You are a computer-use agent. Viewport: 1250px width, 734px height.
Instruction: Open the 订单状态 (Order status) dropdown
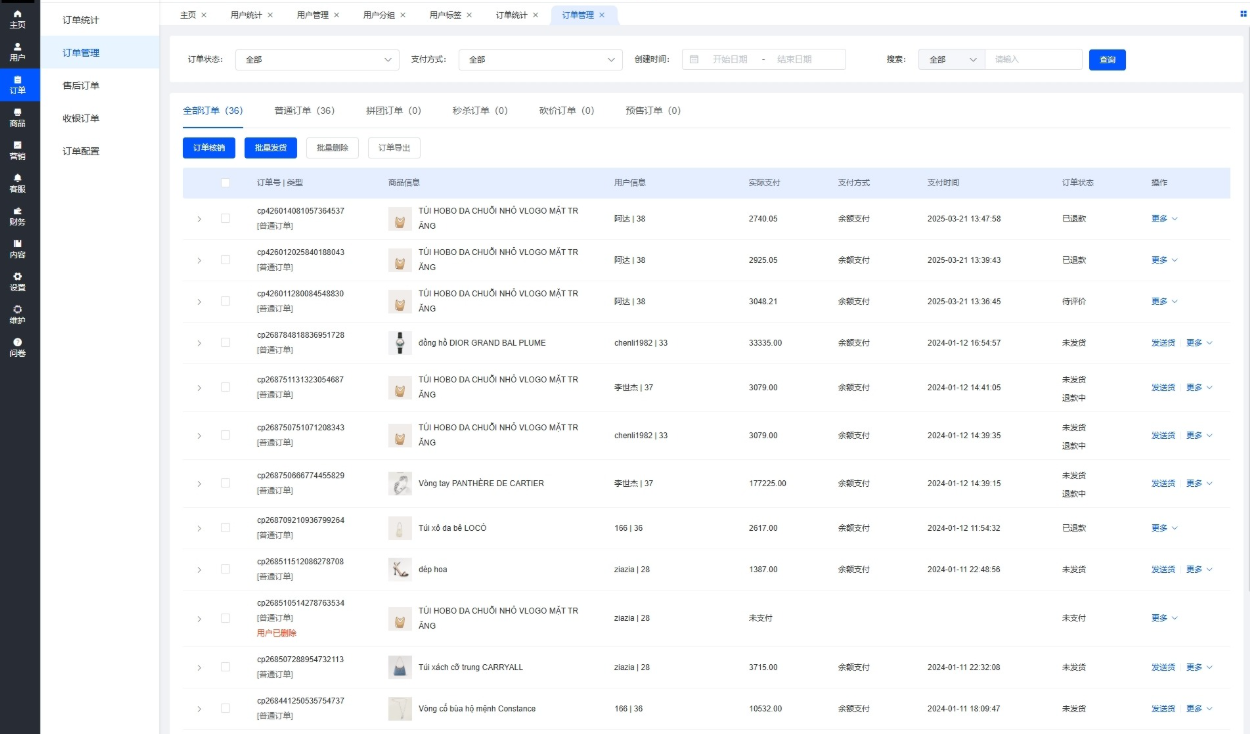click(317, 60)
